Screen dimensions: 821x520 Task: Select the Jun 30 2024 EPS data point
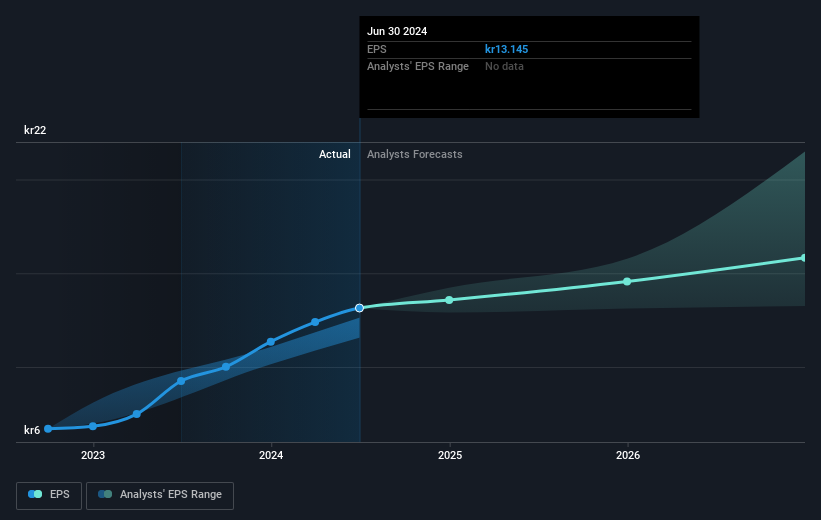(359, 308)
